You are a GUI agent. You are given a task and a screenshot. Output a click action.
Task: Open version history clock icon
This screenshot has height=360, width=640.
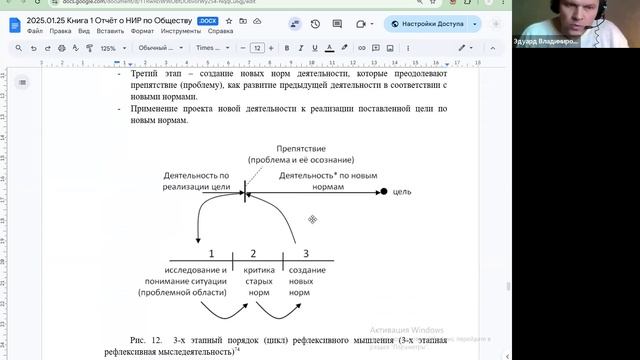(315, 24)
